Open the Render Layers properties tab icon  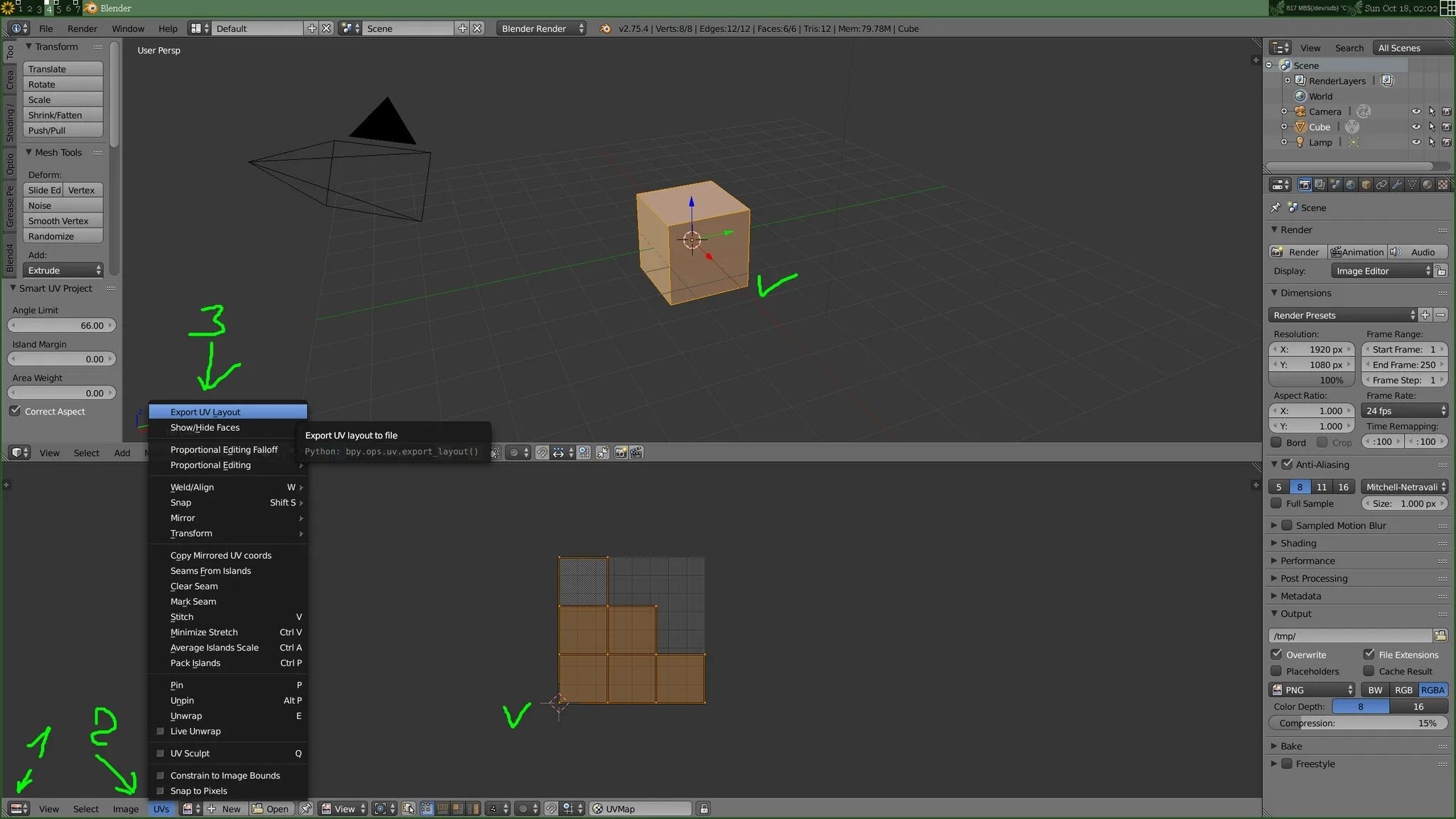coord(1319,185)
